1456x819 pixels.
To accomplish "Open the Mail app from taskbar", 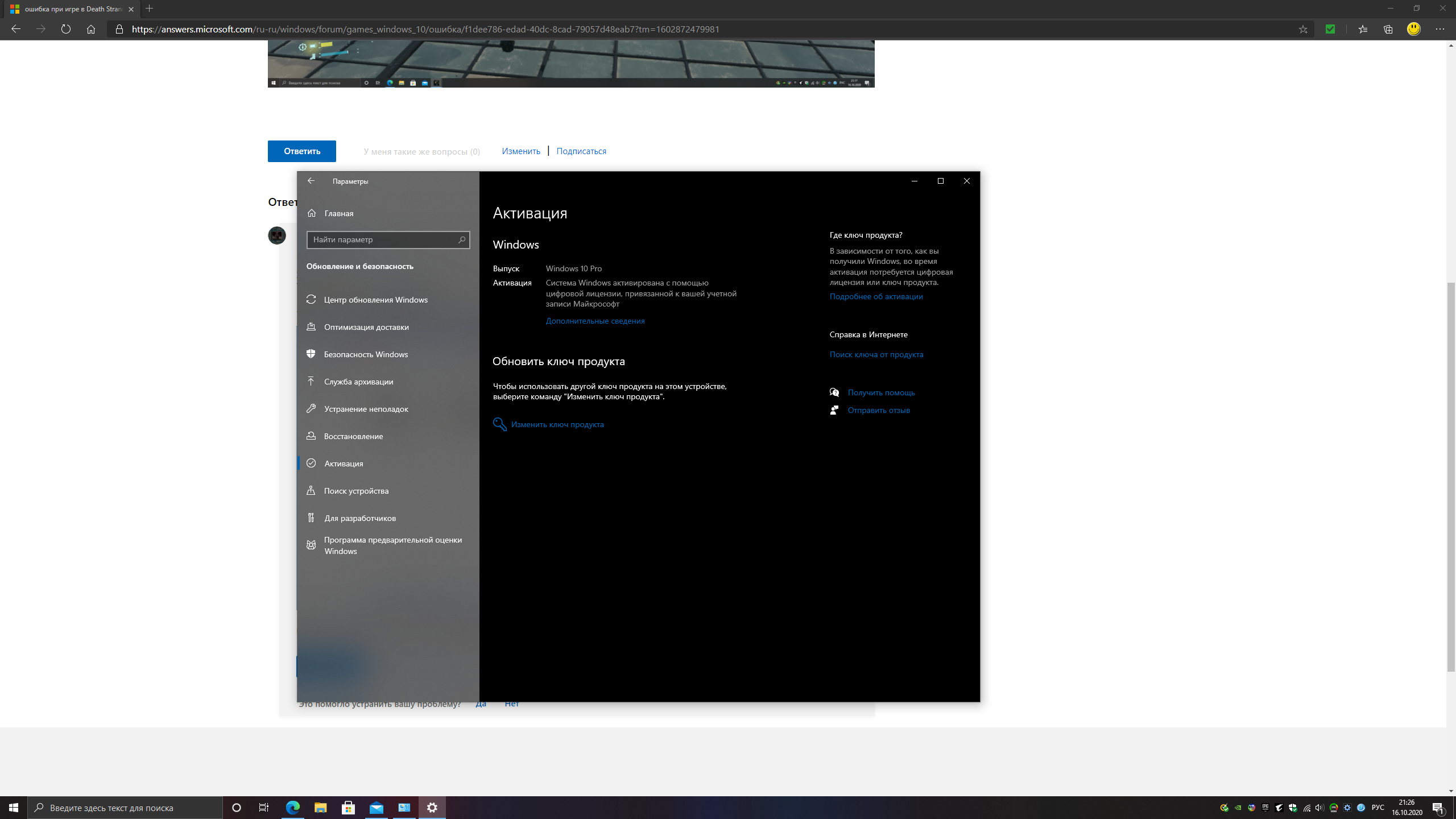I will [376, 808].
